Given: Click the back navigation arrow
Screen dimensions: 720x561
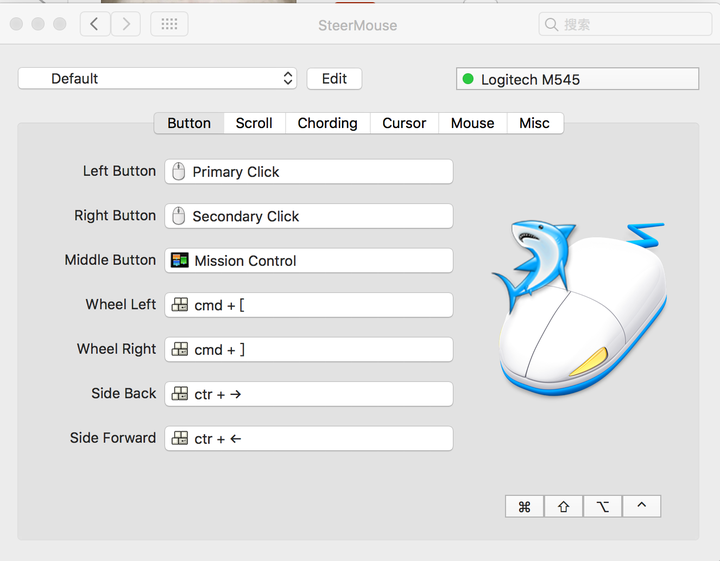Looking at the screenshot, I should (95, 24).
